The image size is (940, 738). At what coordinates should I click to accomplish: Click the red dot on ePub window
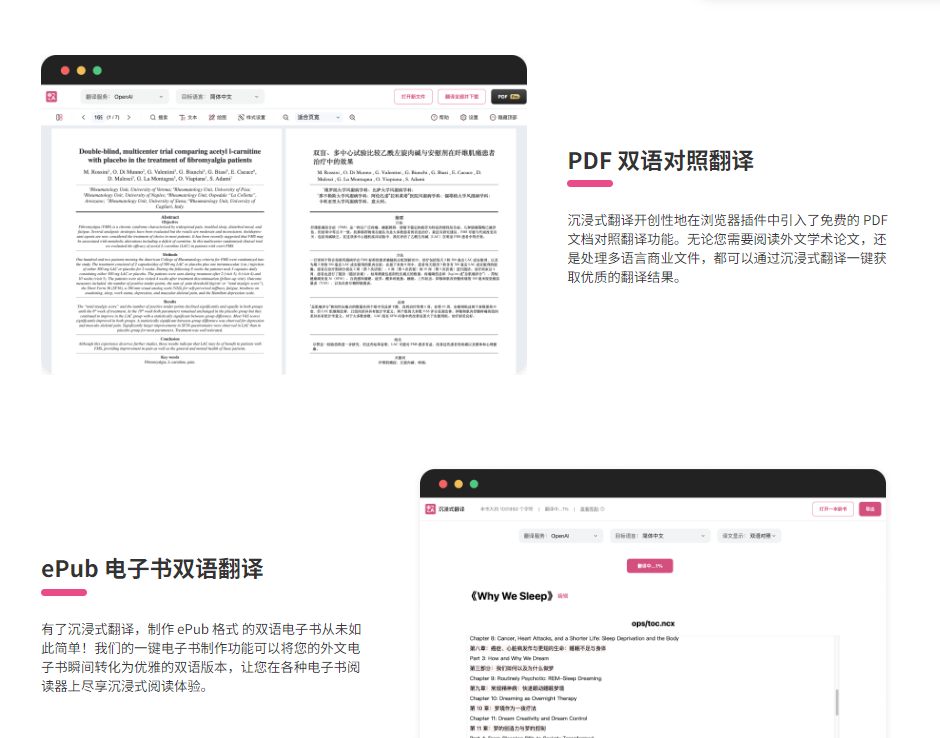tap(443, 484)
